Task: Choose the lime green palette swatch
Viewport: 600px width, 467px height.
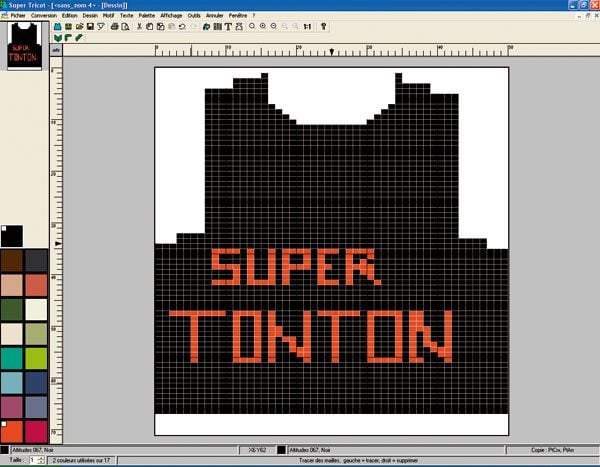Action: (36, 358)
